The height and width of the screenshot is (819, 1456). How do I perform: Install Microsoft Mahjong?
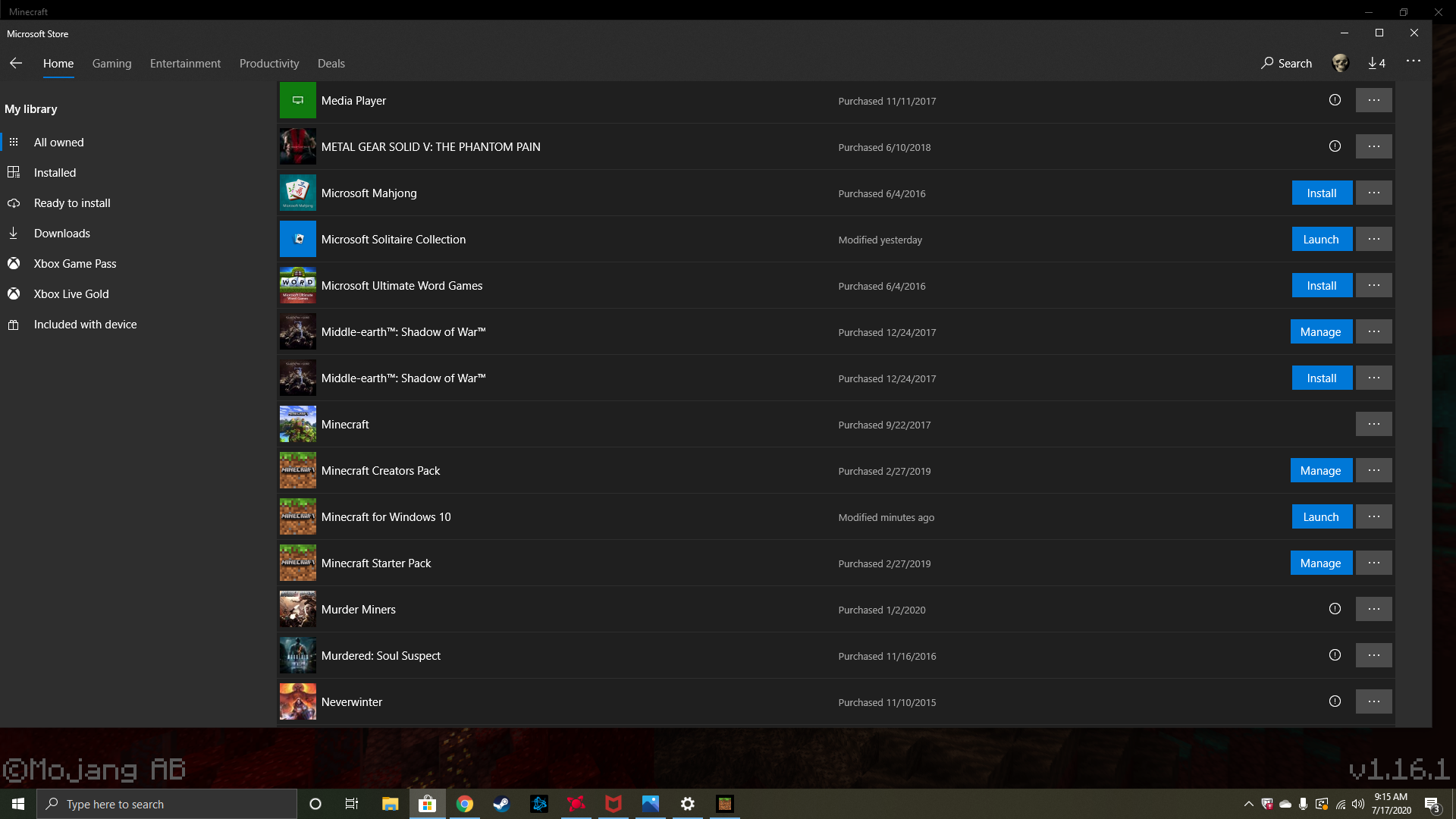(1322, 193)
